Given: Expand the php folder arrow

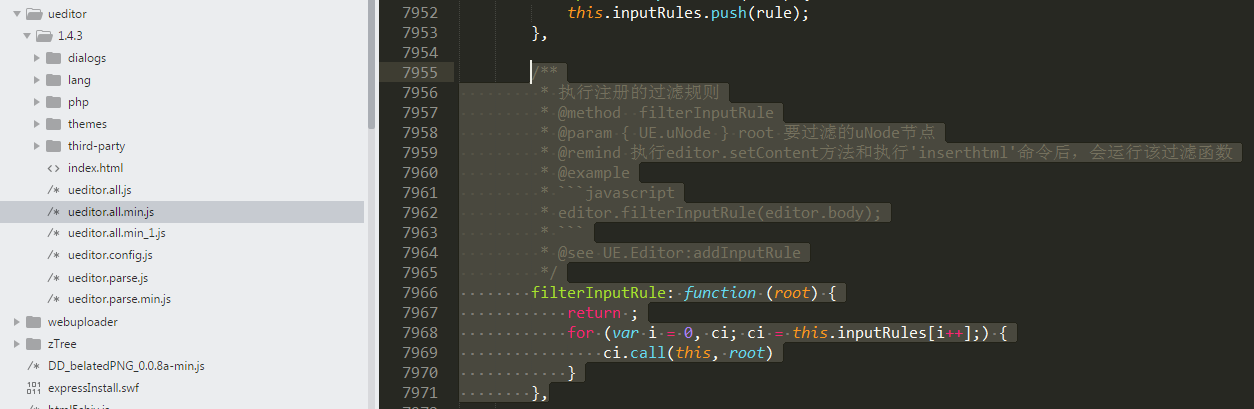Looking at the screenshot, I should (x=37, y=102).
